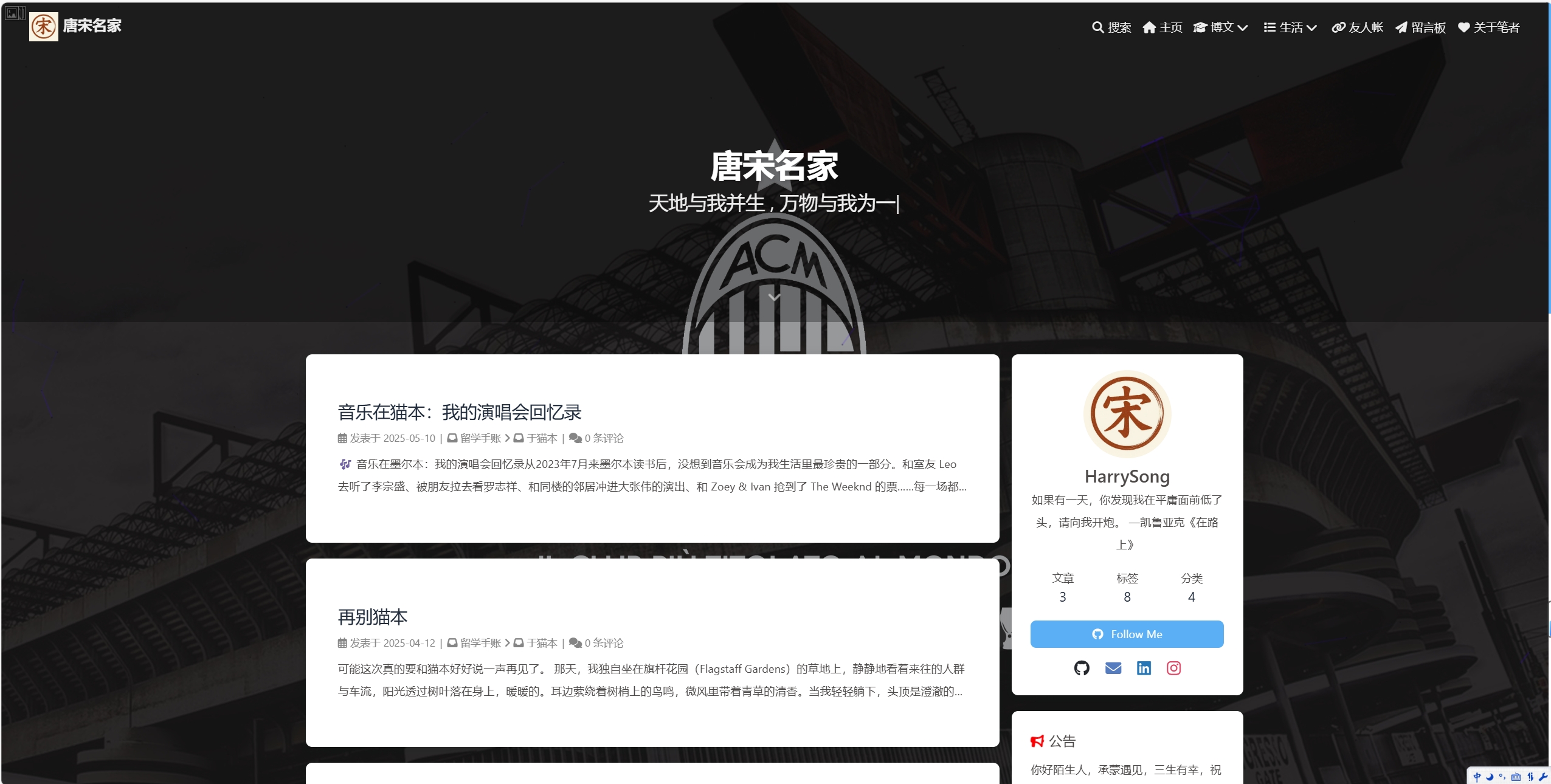1551x784 pixels.
Task: Open post 音乐在猫本：我的演唱会回忆录
Action: 460,412
